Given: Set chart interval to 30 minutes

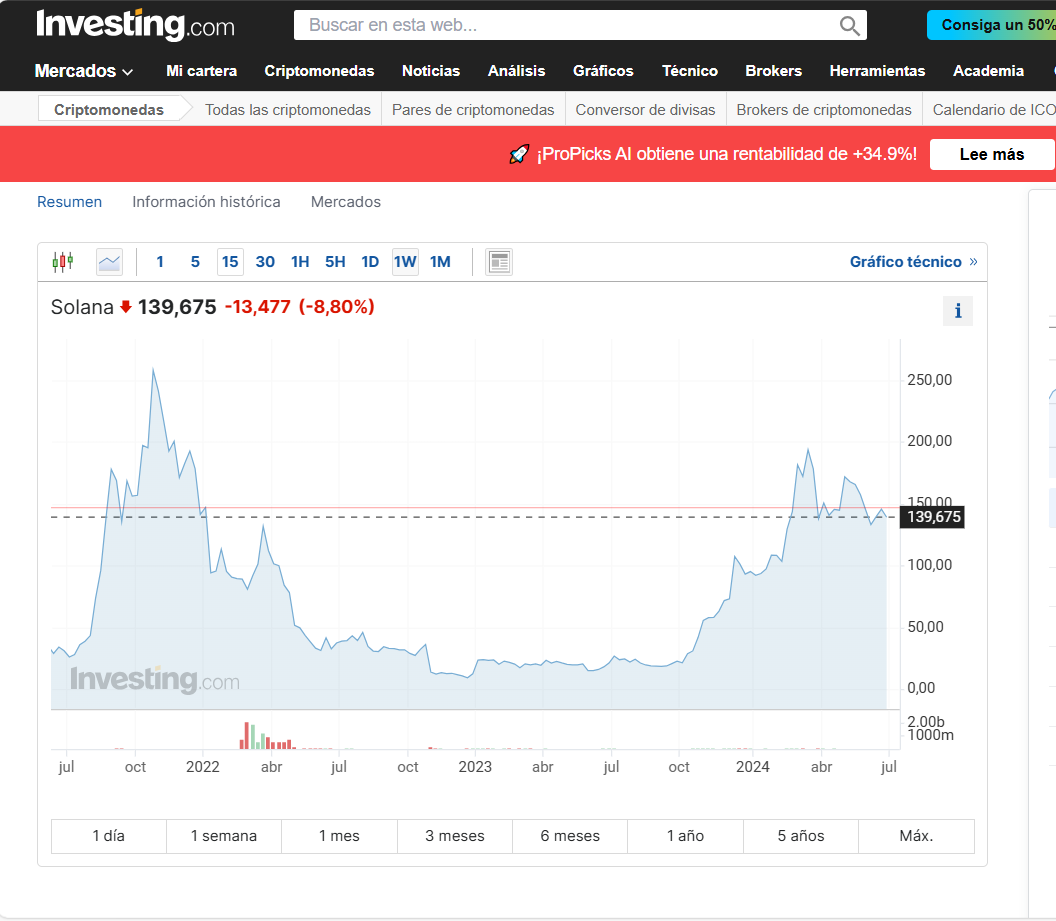Looking at the screenshot, I should [265, 262].
